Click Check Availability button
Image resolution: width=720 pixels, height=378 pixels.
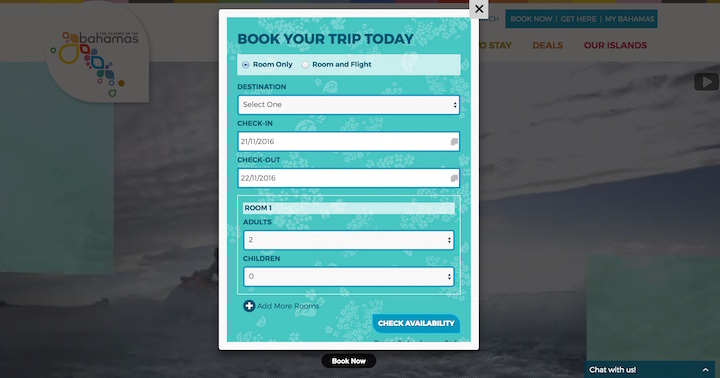pyautogui.click(x=416, y=323)
